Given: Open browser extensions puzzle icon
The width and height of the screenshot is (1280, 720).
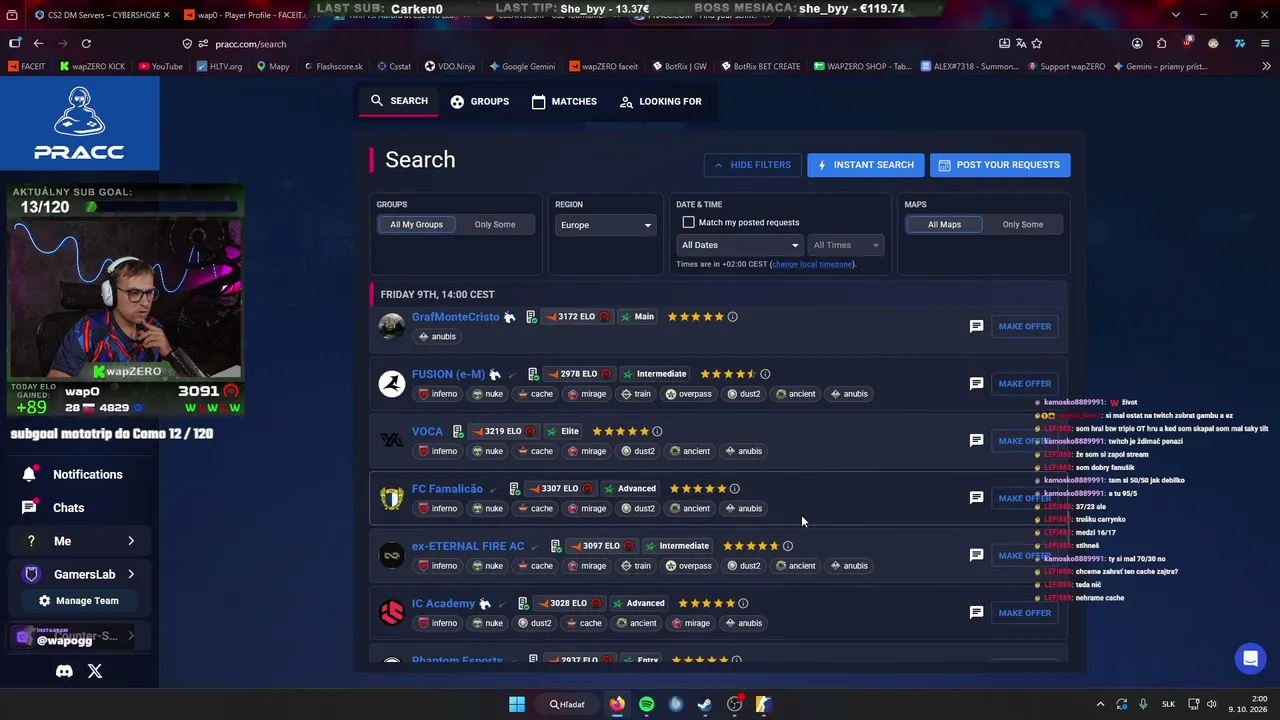Looking at the screenshot, I should (x=1161, y=43).
